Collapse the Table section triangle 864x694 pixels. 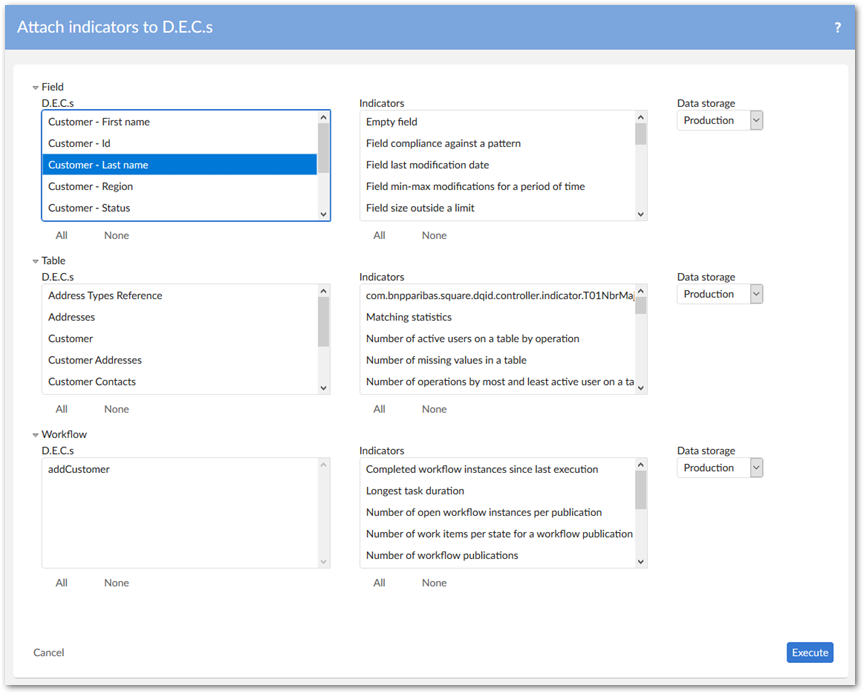pos(36,262)
